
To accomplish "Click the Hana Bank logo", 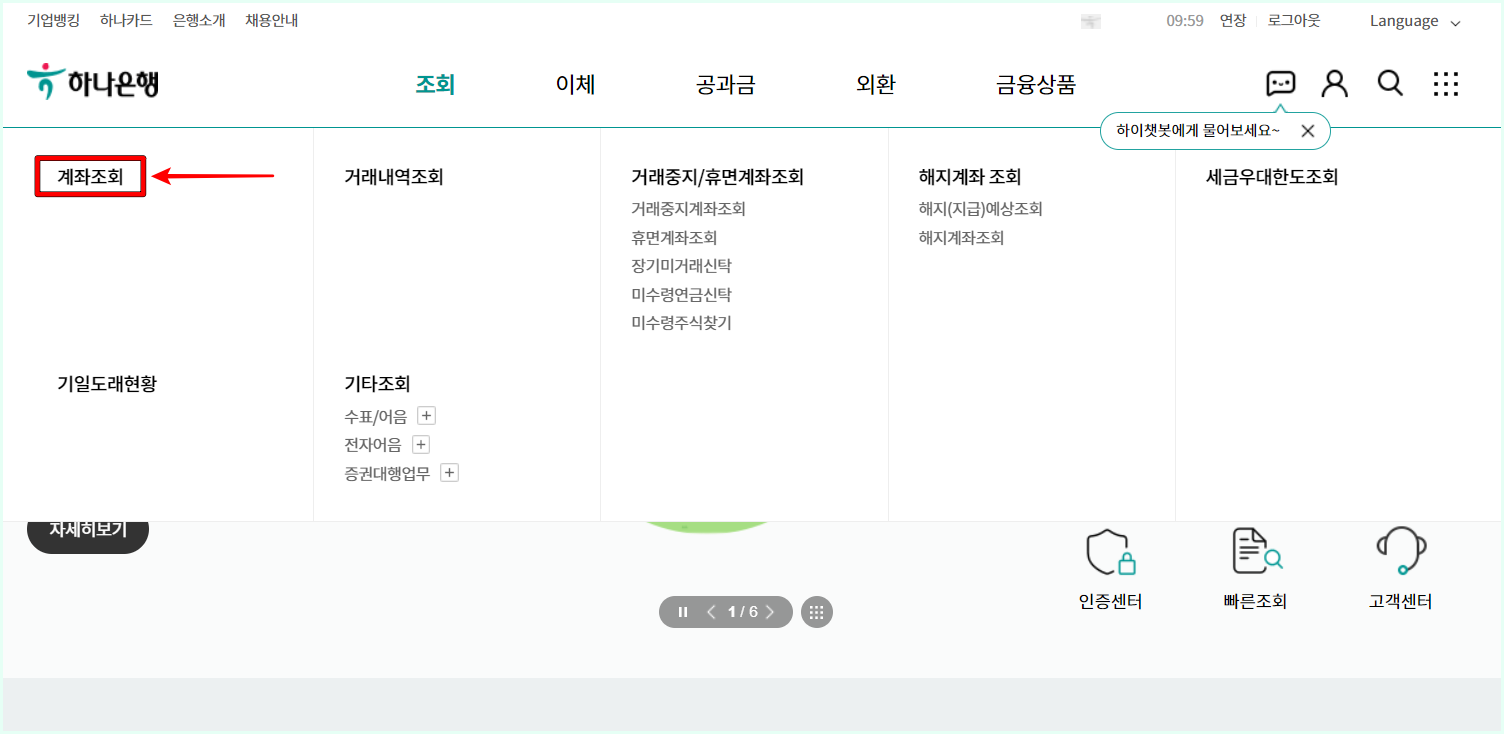I will click(91, 82).
